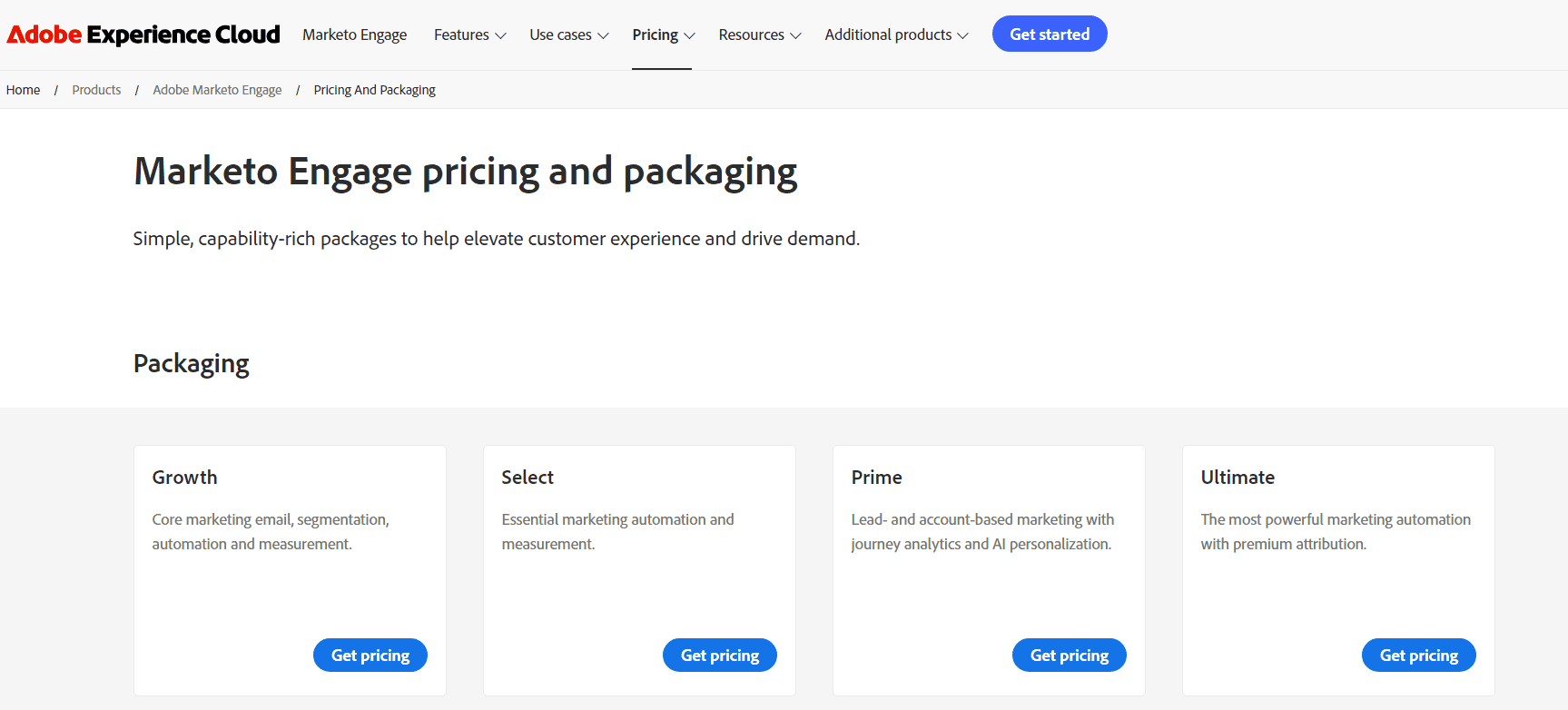
Task: Click the Adobe Experience Cloud logo
Action: tap(143, 35)
